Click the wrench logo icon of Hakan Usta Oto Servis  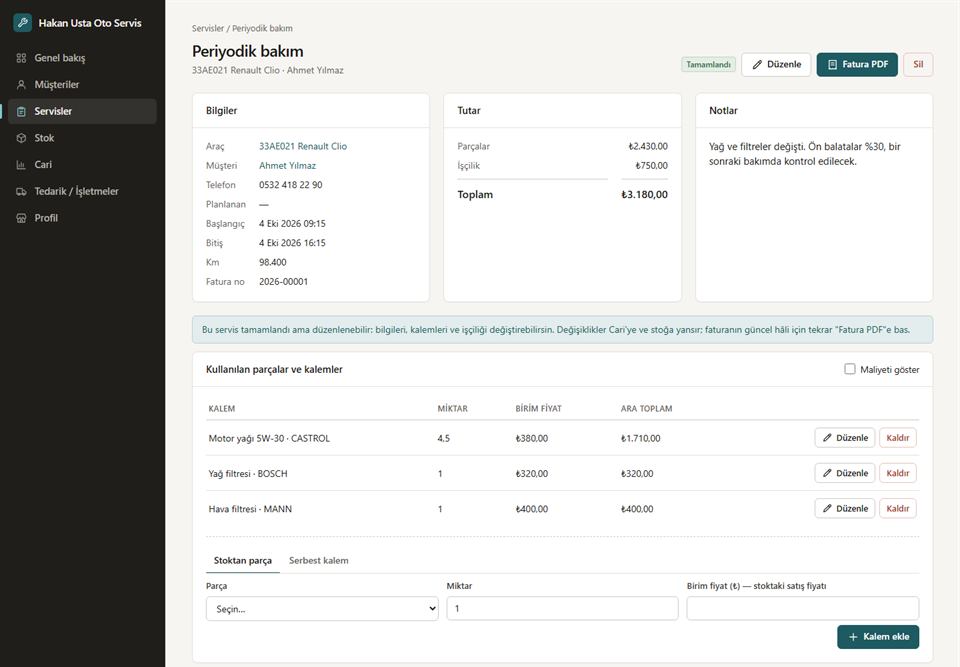[23, 23]
